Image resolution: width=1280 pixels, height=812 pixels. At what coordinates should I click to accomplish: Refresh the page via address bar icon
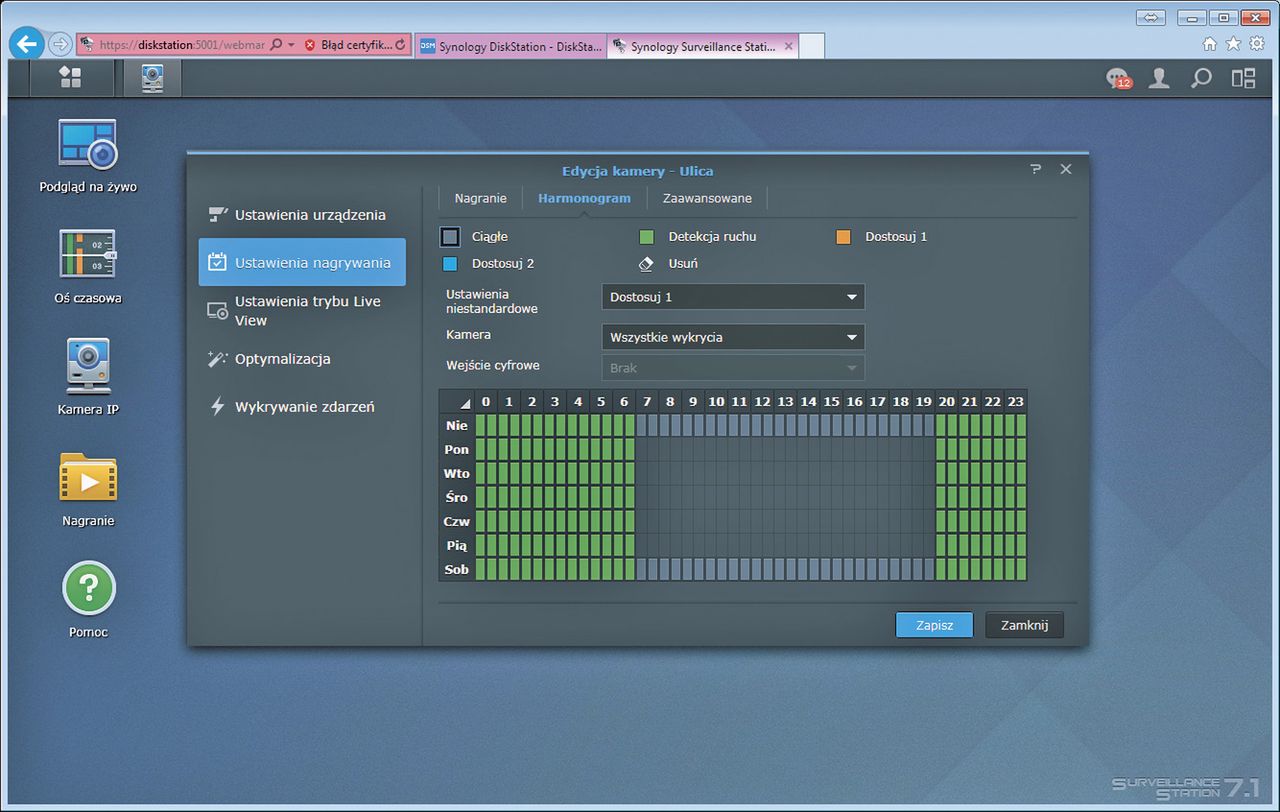tap(401, 45)
